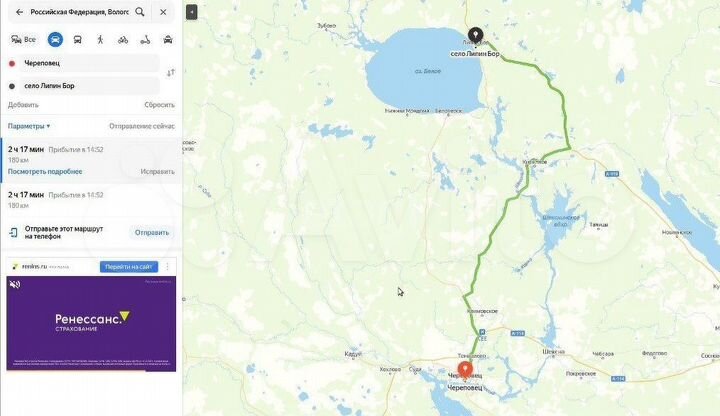
Task: Select the bus transit mode icon
Action: point(78,39)
